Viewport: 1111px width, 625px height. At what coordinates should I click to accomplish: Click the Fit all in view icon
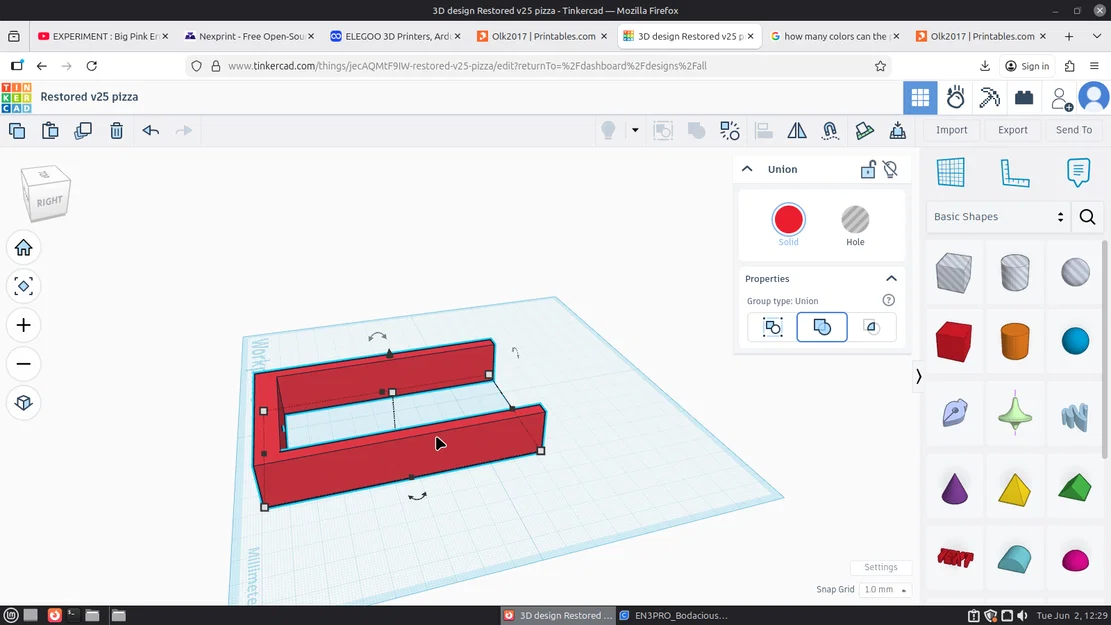[x=23, y=286]
